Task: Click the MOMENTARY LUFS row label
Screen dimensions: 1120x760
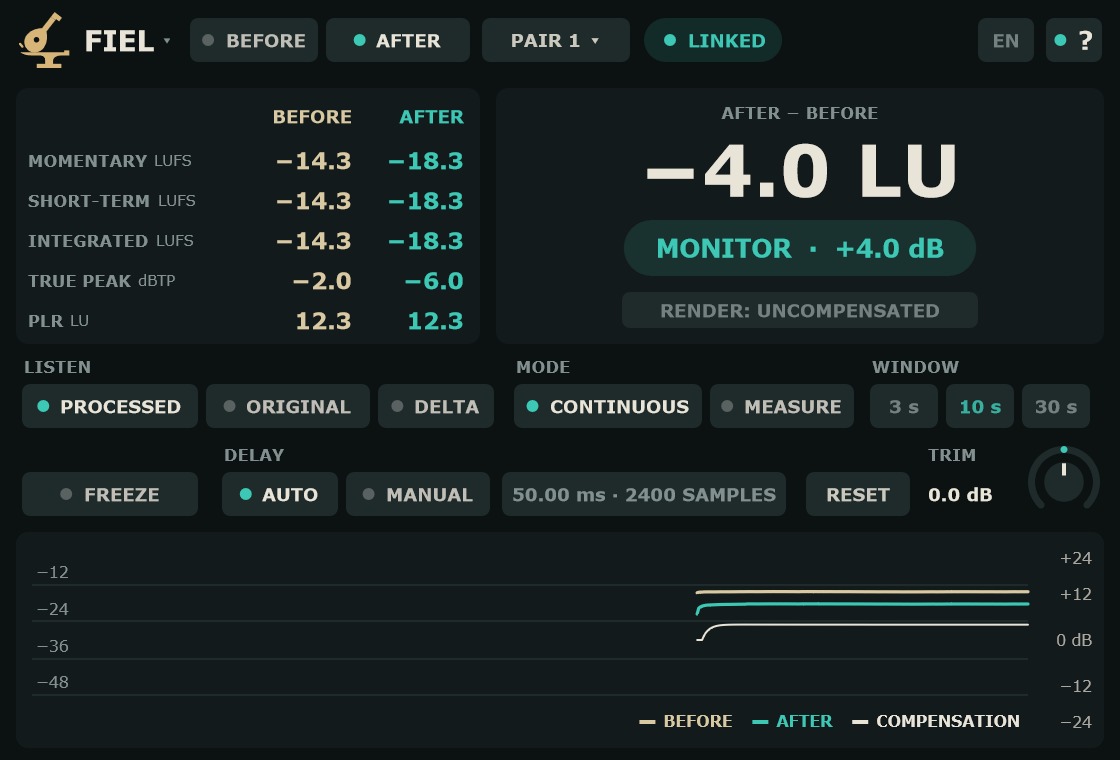Action: coord(110,161)
